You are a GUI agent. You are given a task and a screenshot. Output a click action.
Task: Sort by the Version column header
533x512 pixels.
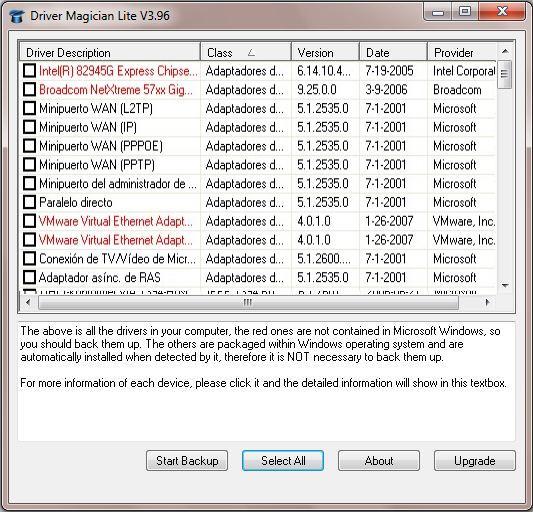pos(325,52)
